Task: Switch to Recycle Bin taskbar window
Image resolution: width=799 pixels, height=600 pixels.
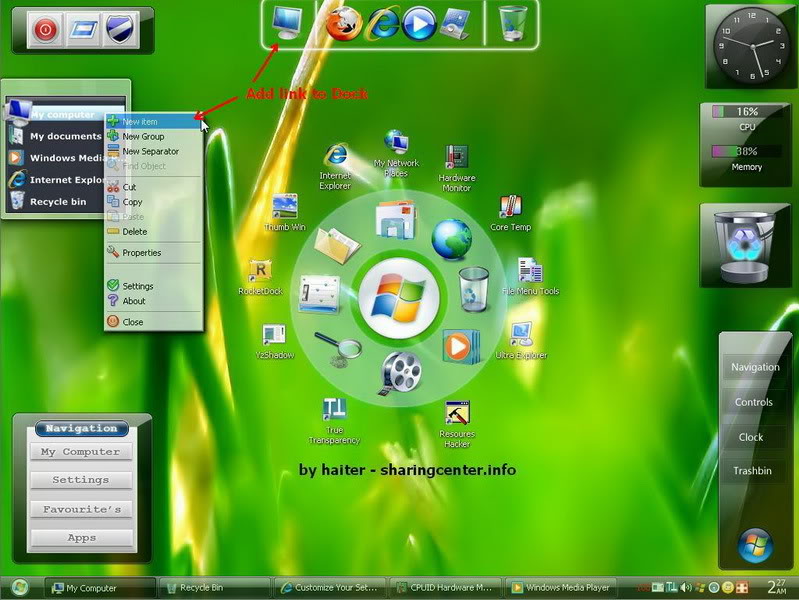Action: (215, 588)
